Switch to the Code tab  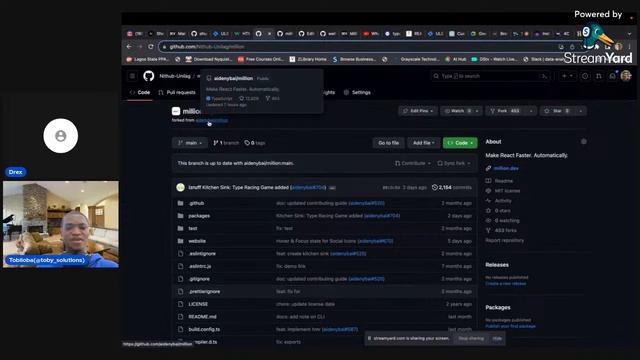[140, 93]
